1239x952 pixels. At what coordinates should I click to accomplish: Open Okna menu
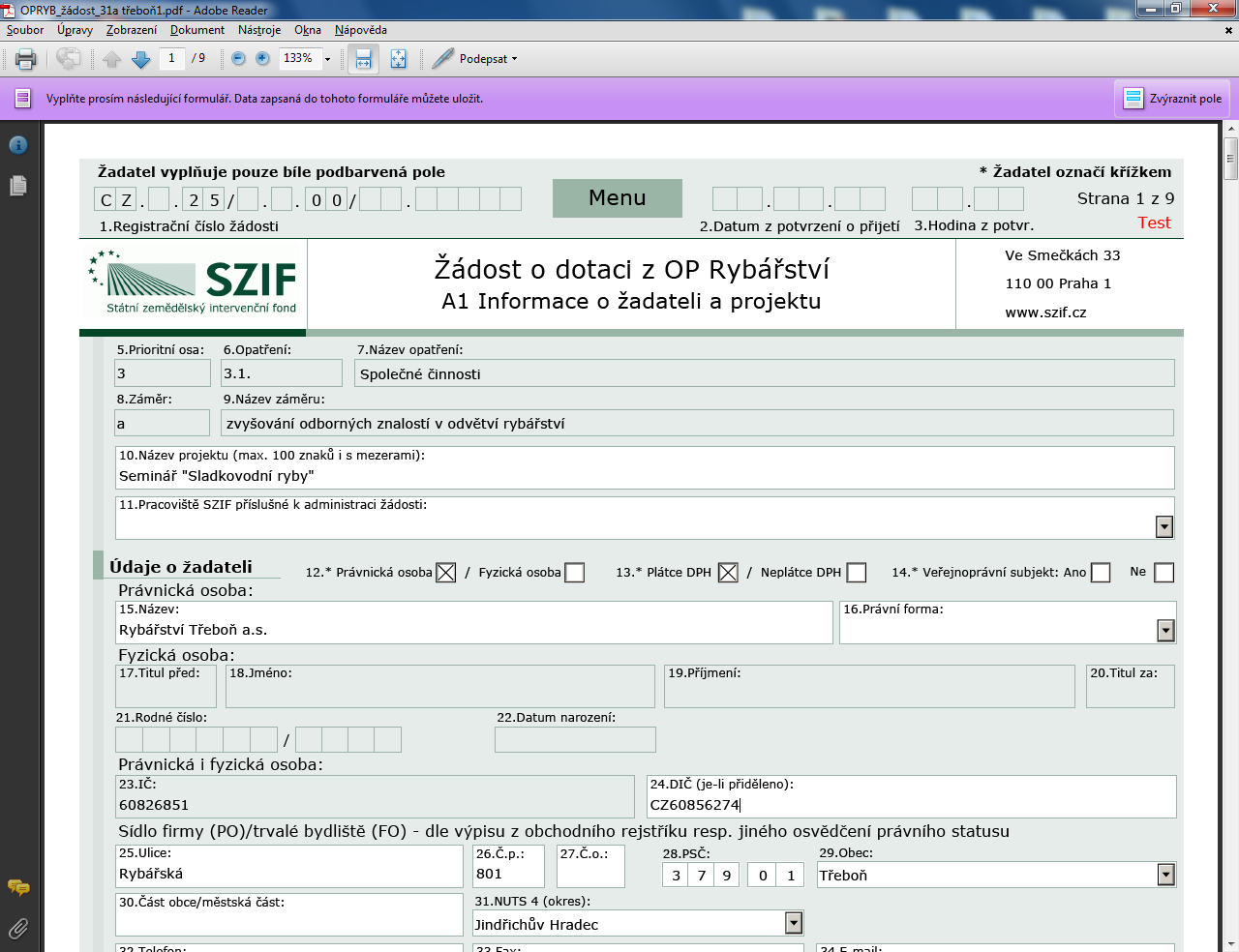pyautogui.click(x=308, y=30)
